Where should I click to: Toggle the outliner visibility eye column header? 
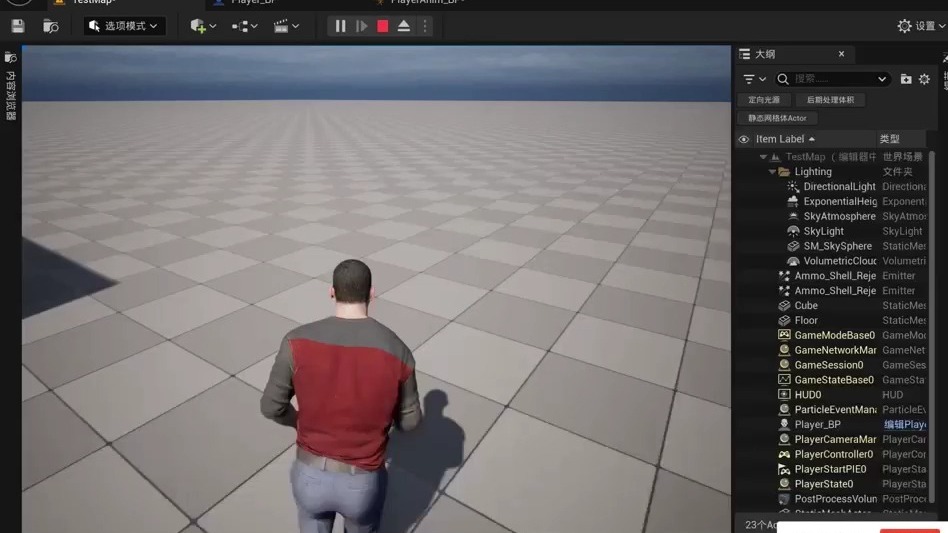point(744,139)
